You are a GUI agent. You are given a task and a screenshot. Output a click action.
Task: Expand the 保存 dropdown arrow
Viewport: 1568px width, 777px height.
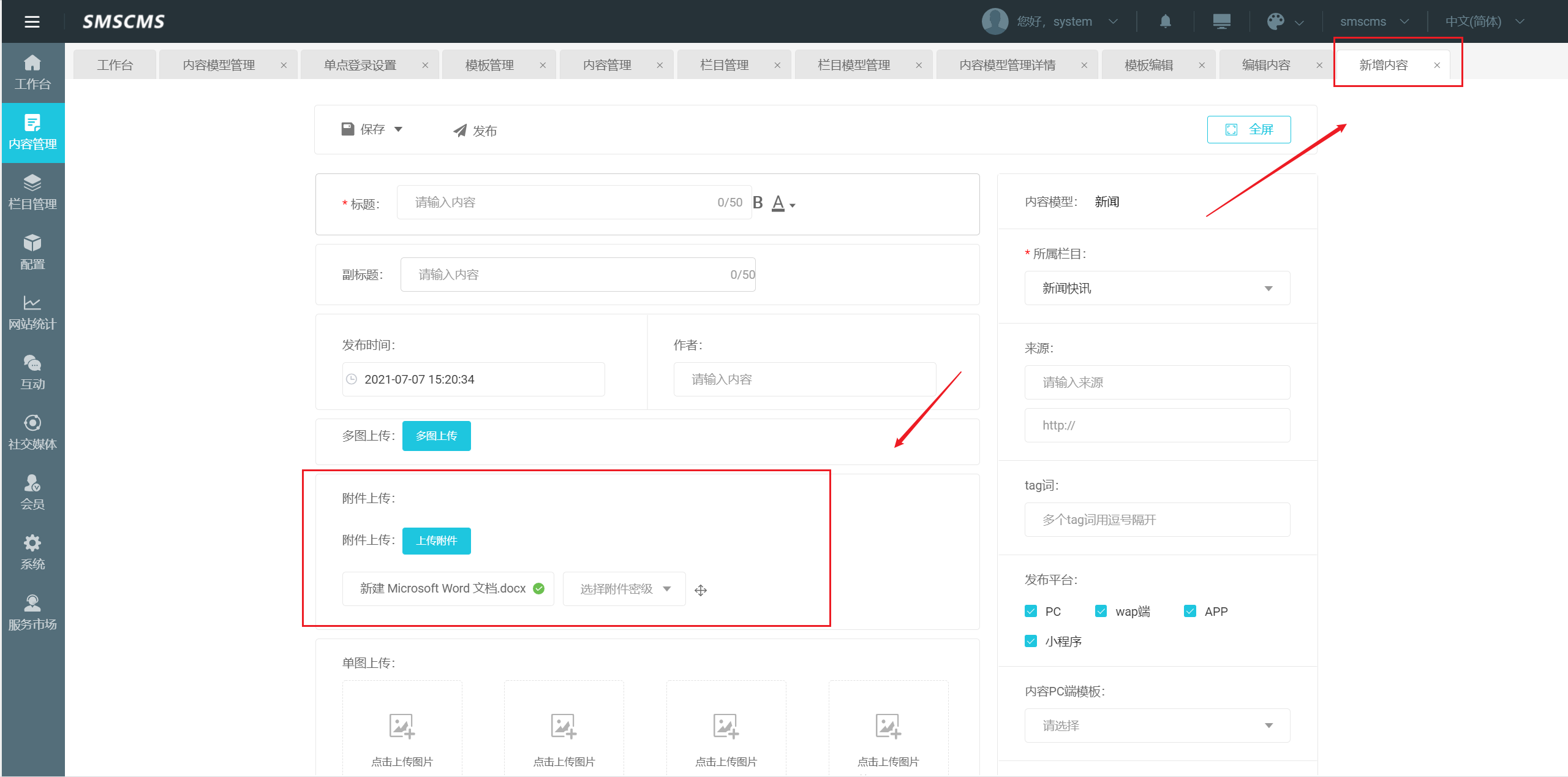(x=399, y=129)
